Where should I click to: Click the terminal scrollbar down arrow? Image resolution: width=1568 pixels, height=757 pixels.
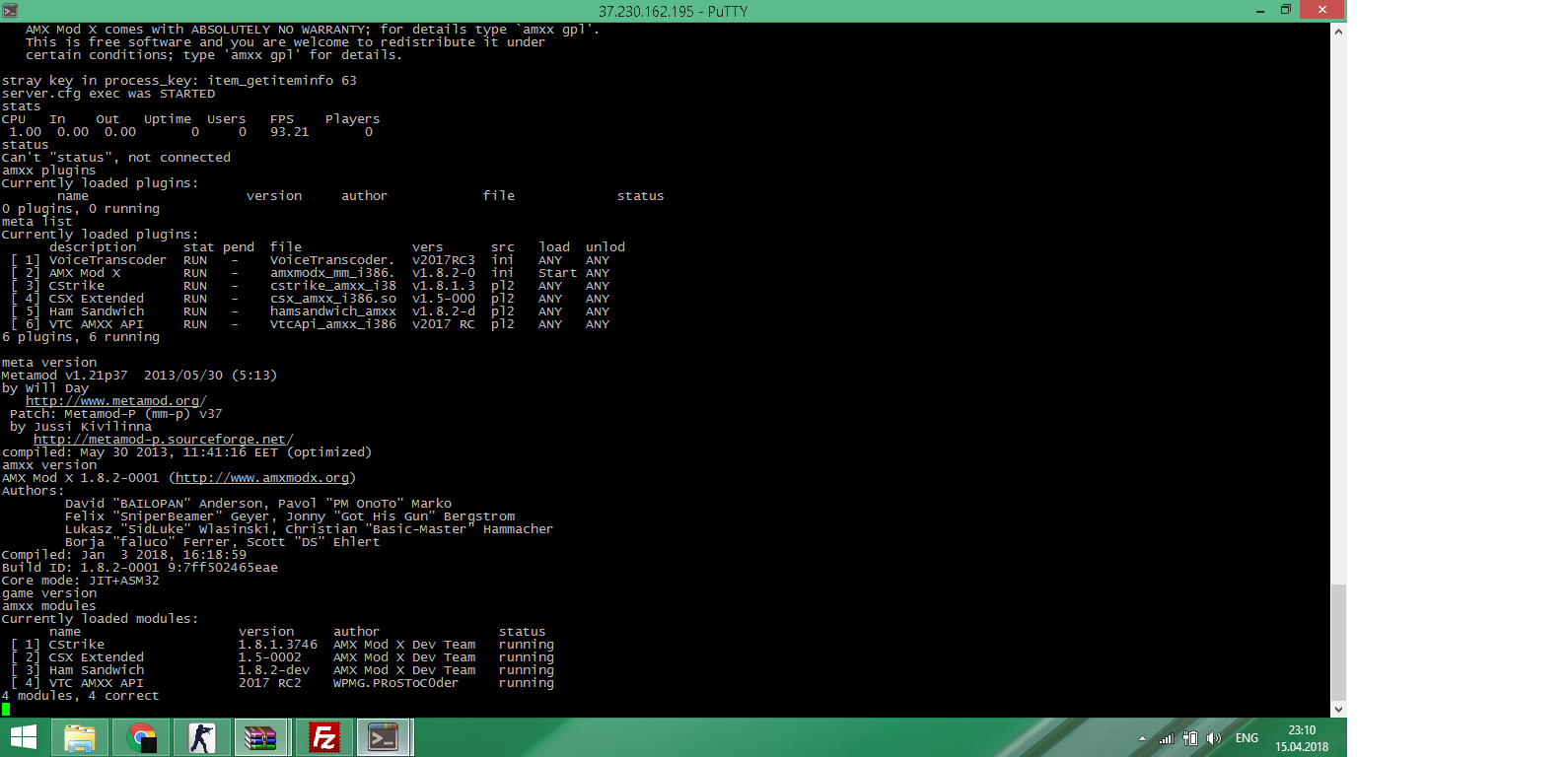pyautogui.click(x=1338, y=709)
